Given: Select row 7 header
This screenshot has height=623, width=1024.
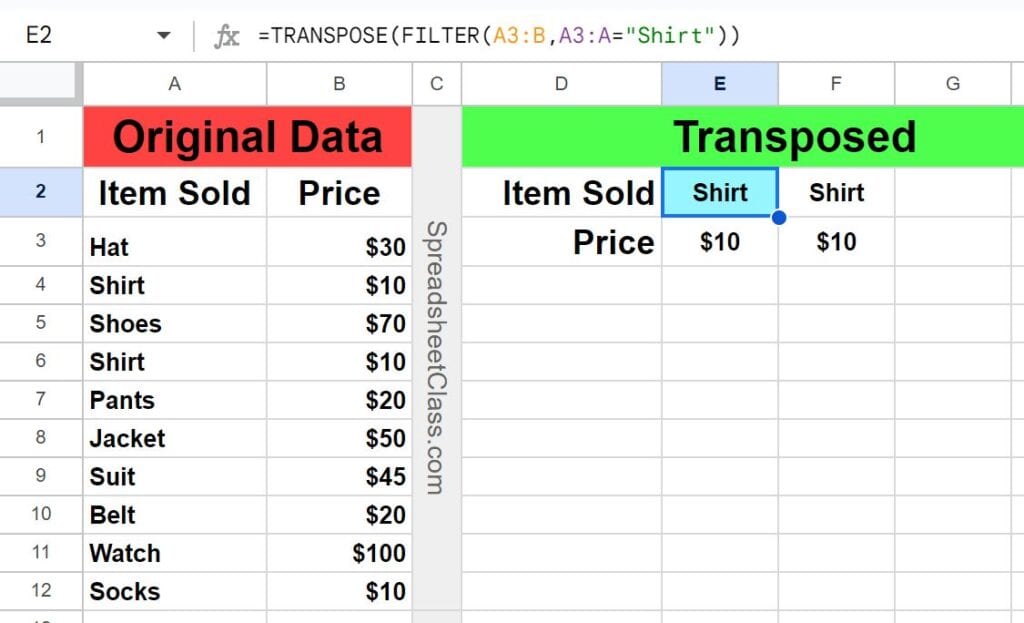Looking at the screenshot, I should click(40, 400).
